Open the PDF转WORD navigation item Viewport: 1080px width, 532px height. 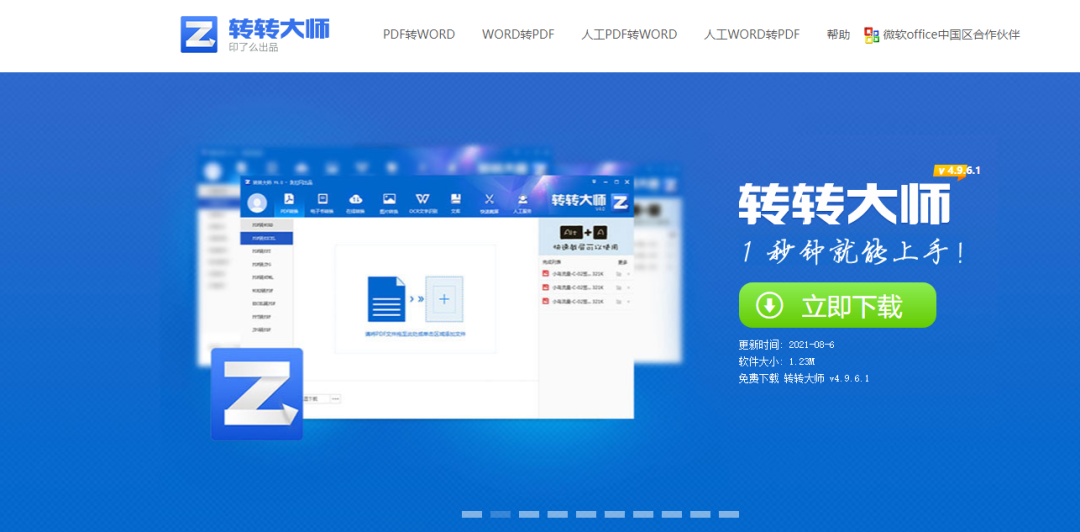click(x=418, y=35)
